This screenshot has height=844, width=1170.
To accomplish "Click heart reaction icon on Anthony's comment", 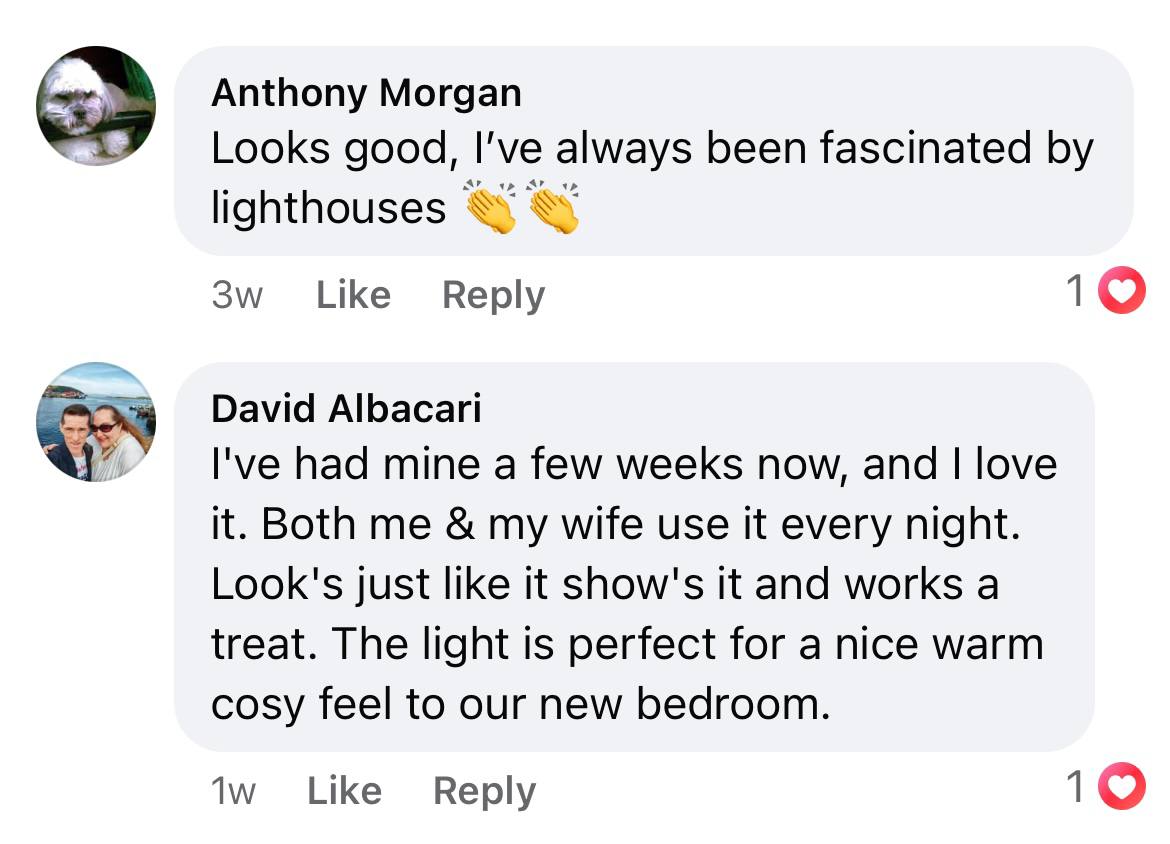I will coord(1121,293).
